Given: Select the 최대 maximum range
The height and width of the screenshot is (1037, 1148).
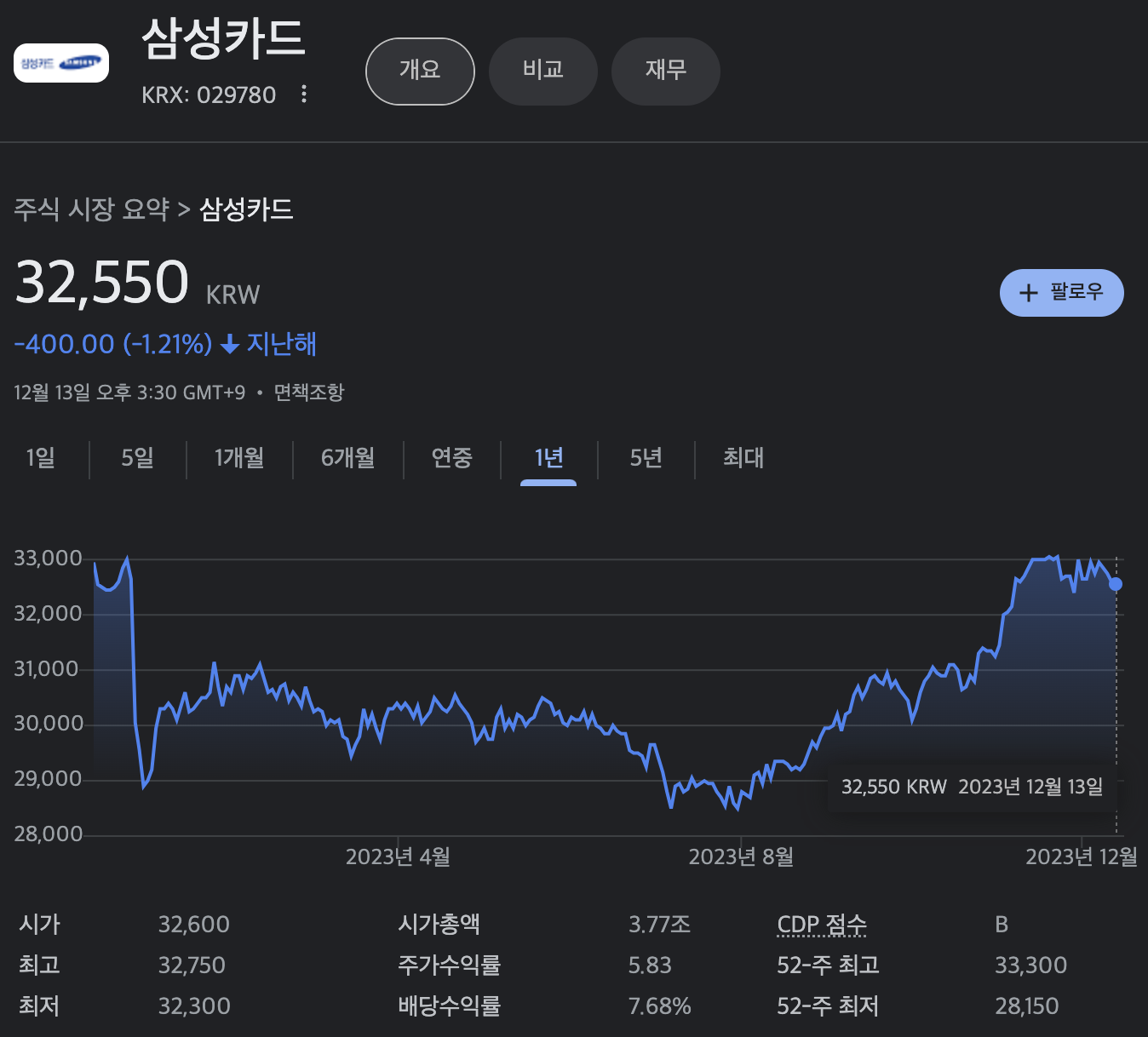Looking at the screenshot, I should (743, 458).
